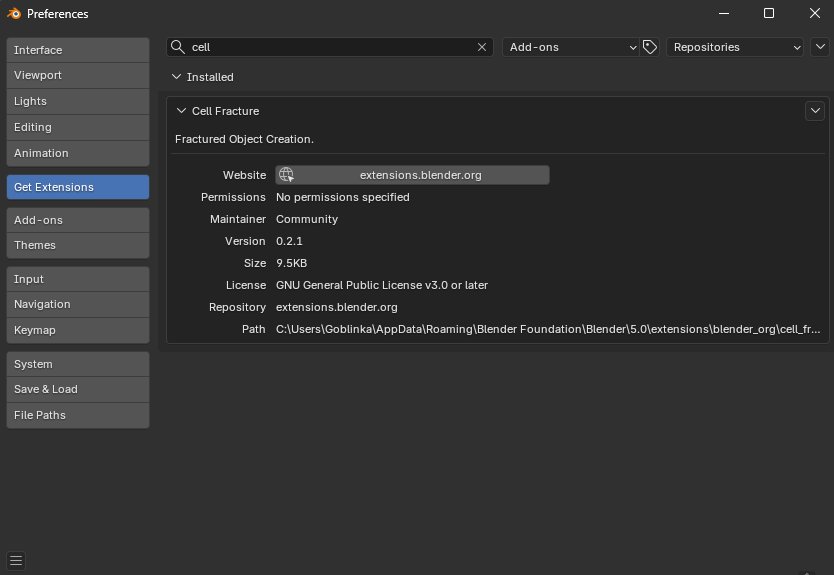Viewport: 834px width, 575px height.
Task: Go to the File Paths section
Action: point(78,415)
